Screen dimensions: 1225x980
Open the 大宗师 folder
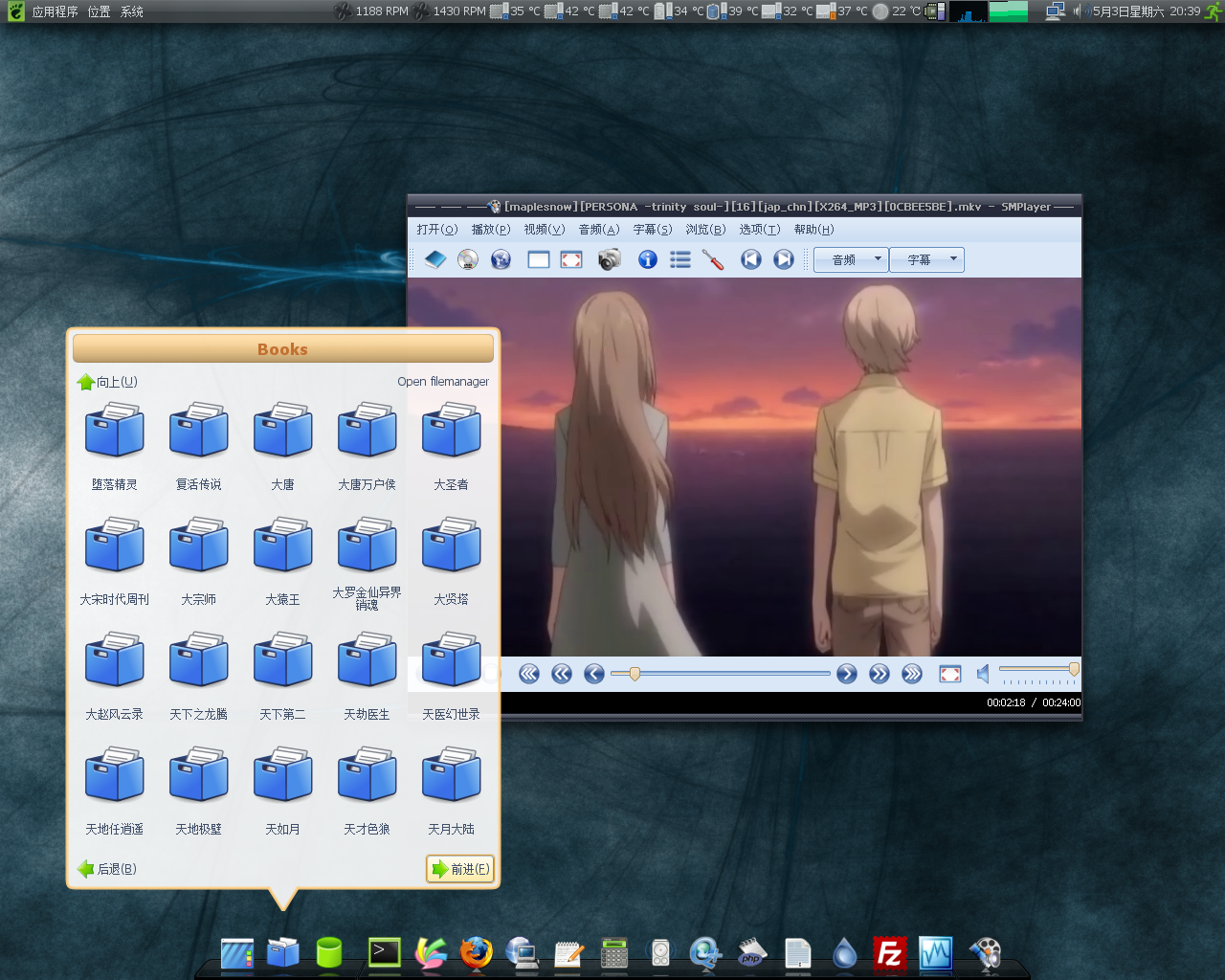coord(199,561)
